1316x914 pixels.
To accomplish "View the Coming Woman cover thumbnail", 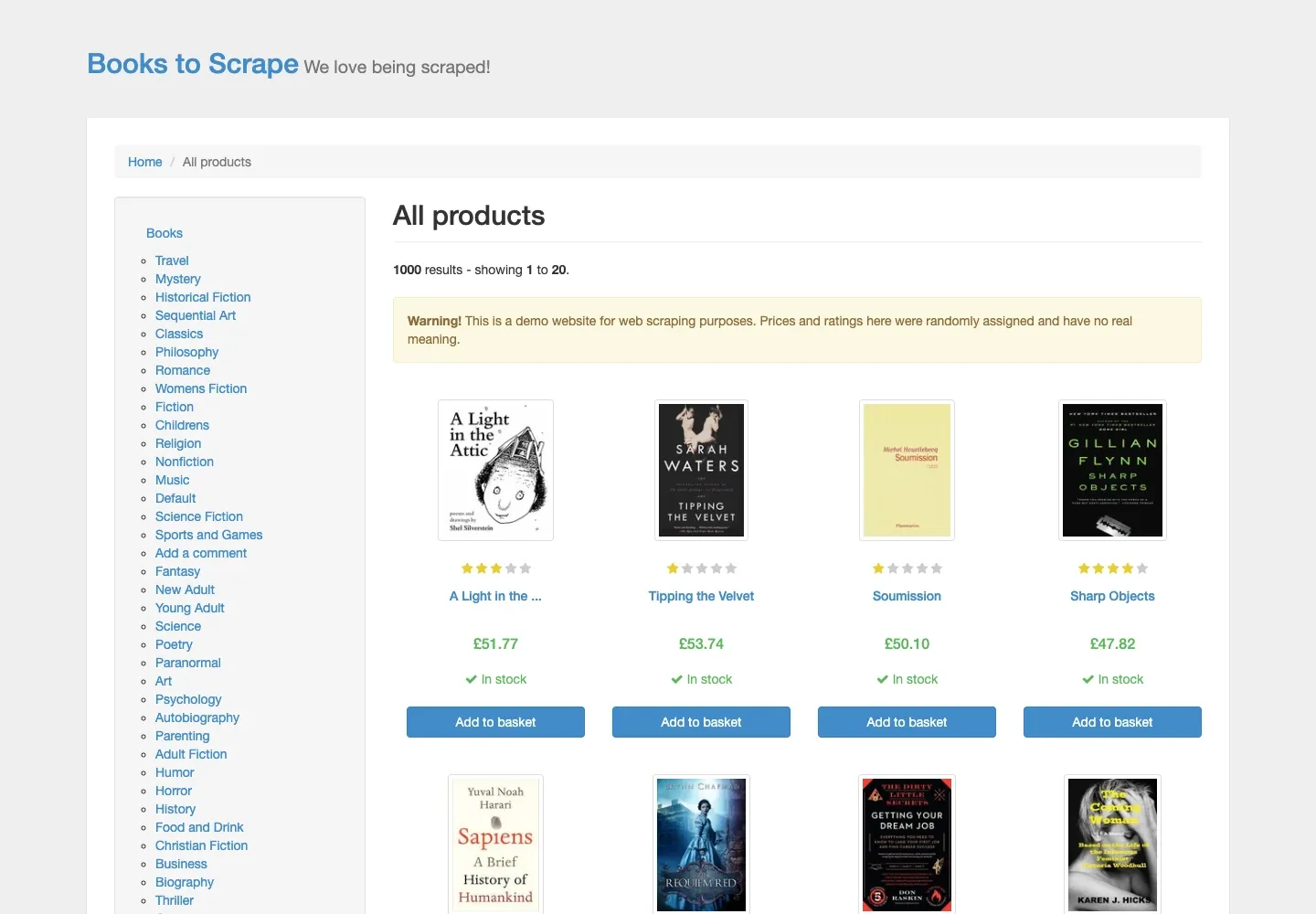I will 1112,844.
